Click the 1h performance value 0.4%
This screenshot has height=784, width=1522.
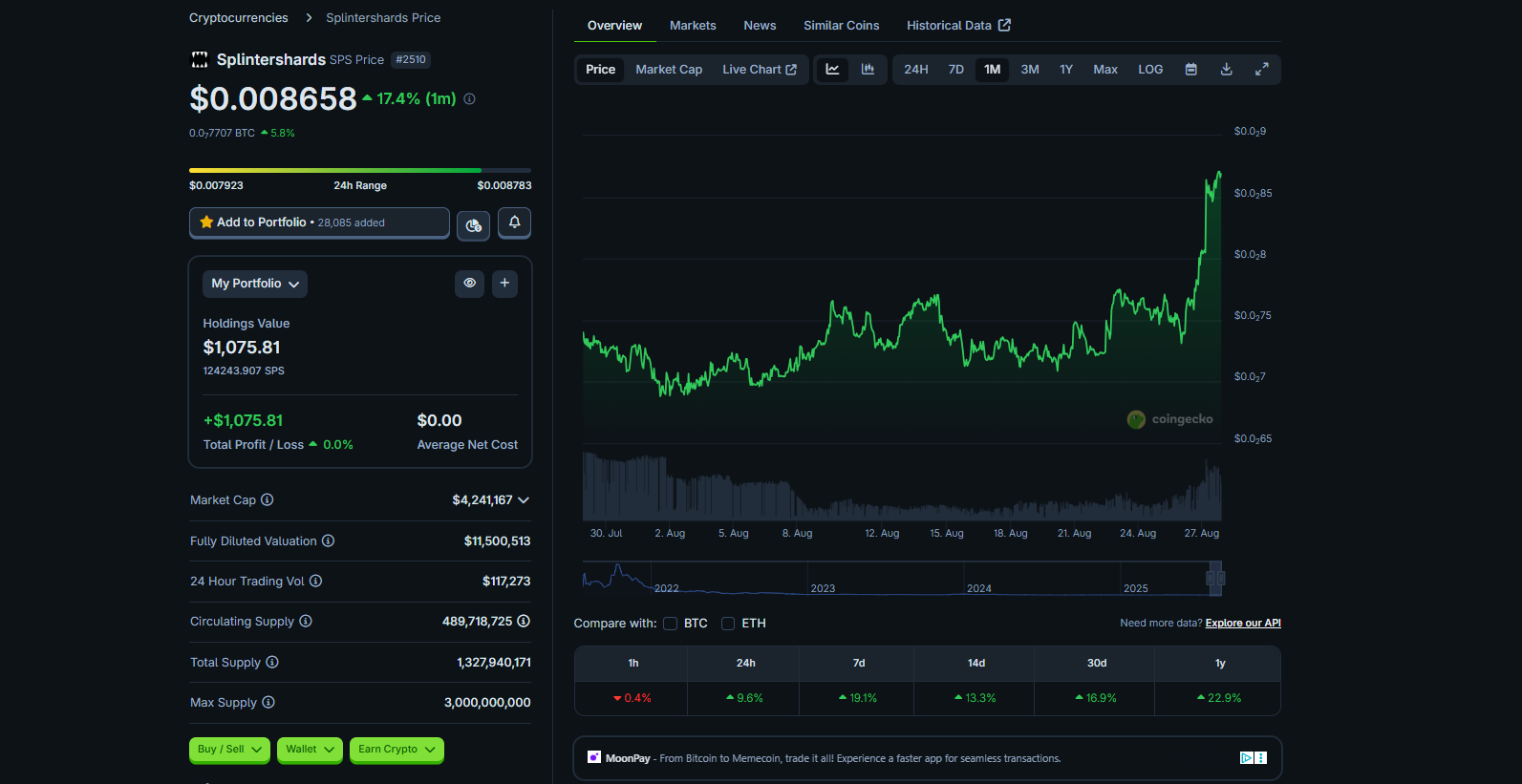coord(632,698)
